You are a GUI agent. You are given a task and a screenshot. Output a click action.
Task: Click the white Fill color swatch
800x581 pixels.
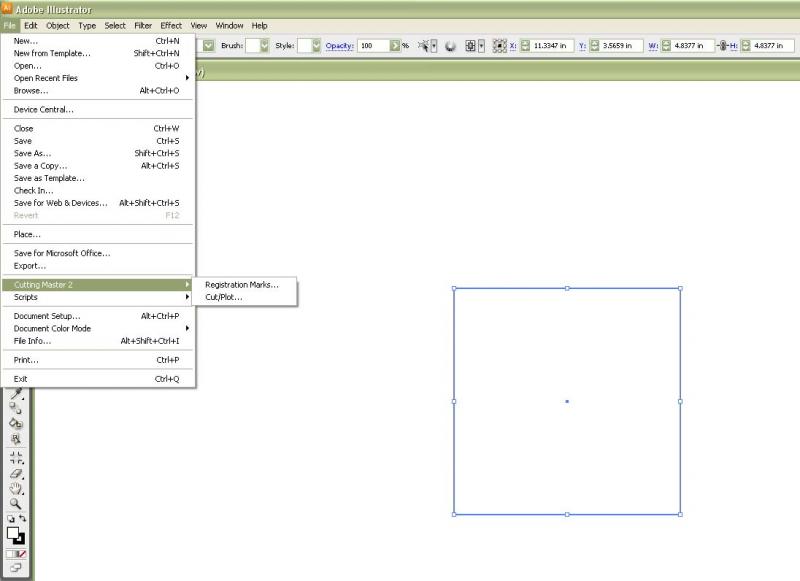(13, 533)
